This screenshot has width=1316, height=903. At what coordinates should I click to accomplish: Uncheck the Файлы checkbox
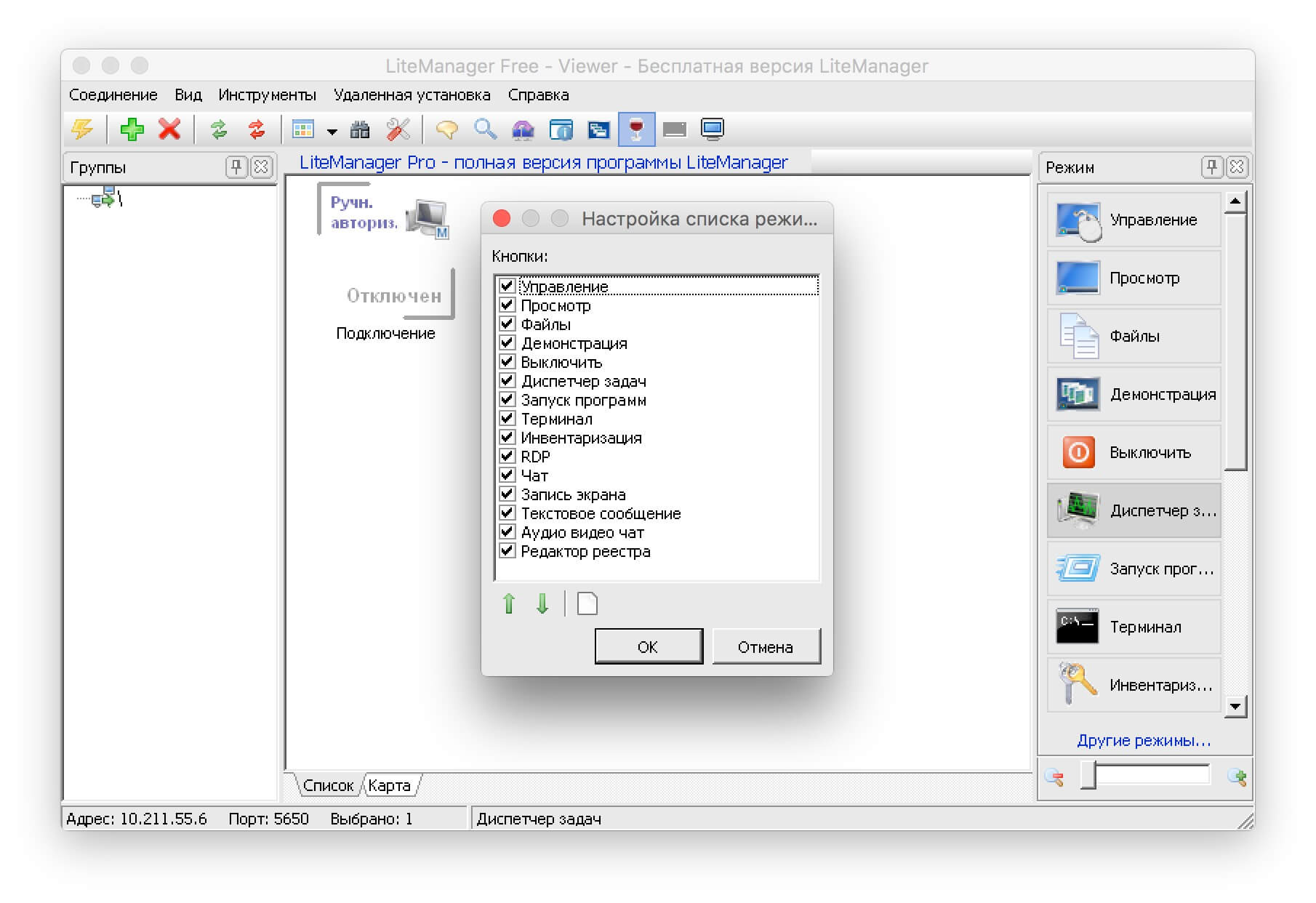pos(507,324)
